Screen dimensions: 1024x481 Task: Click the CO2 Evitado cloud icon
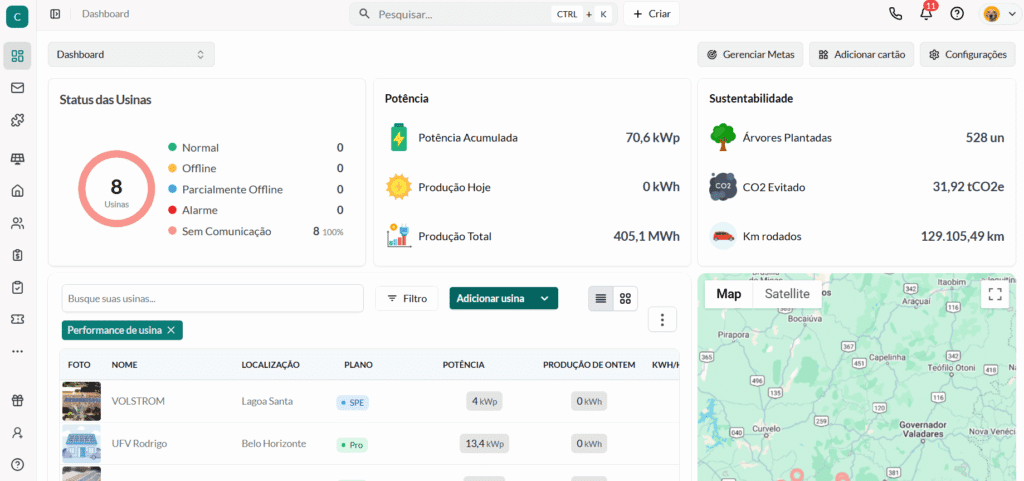point(722,187)
